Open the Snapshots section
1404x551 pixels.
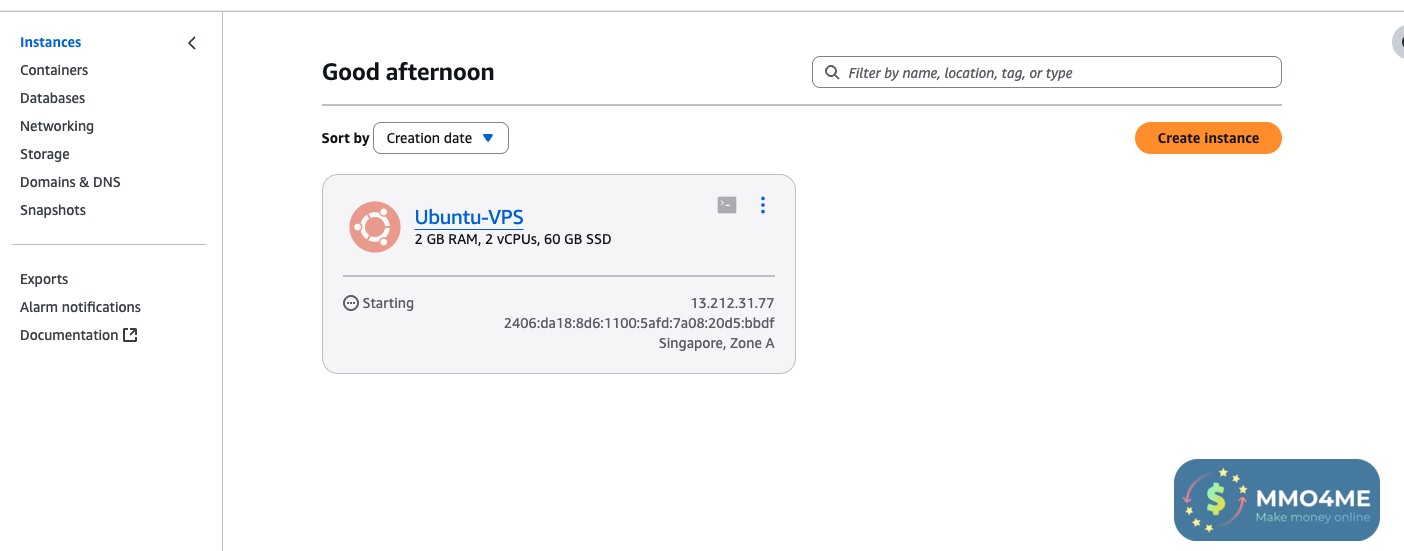[x=53, y=210]
